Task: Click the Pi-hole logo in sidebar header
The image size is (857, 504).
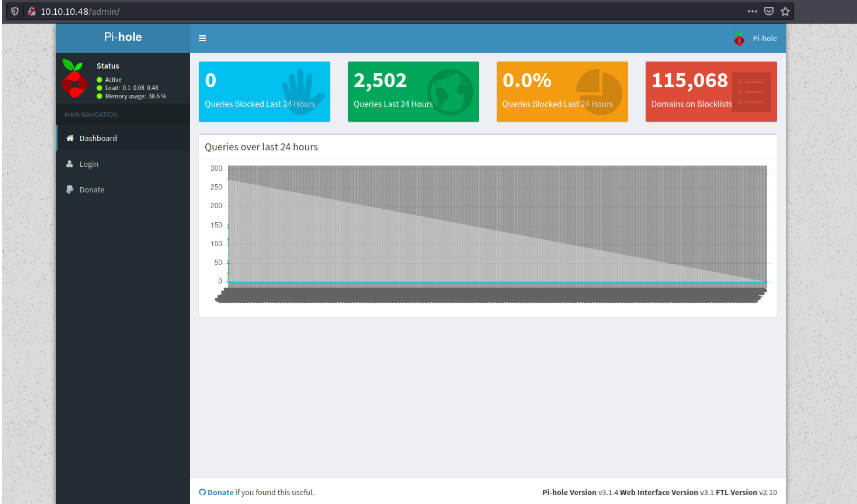Action: [123, 37]
